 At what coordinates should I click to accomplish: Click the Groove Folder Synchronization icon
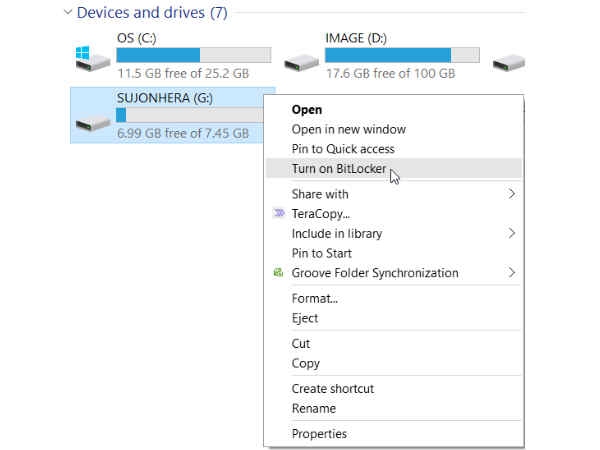coord(278,272)
